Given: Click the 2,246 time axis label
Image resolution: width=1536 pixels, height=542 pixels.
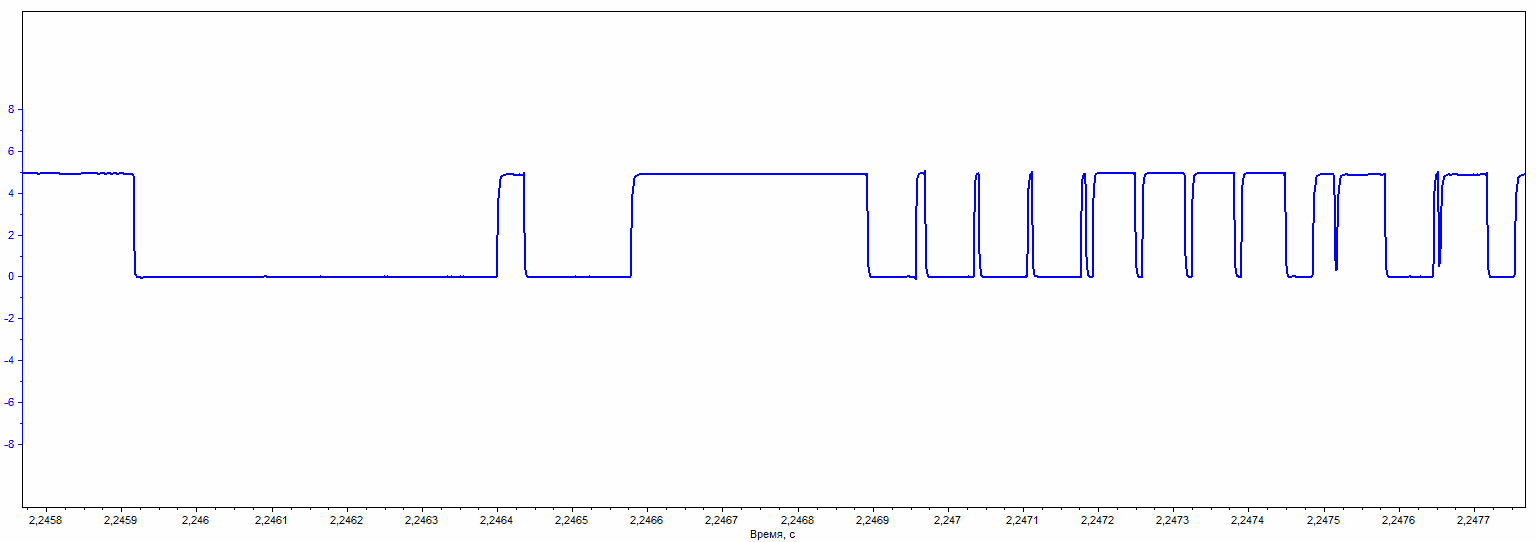Looking at the screenshot, I should 195,521.
